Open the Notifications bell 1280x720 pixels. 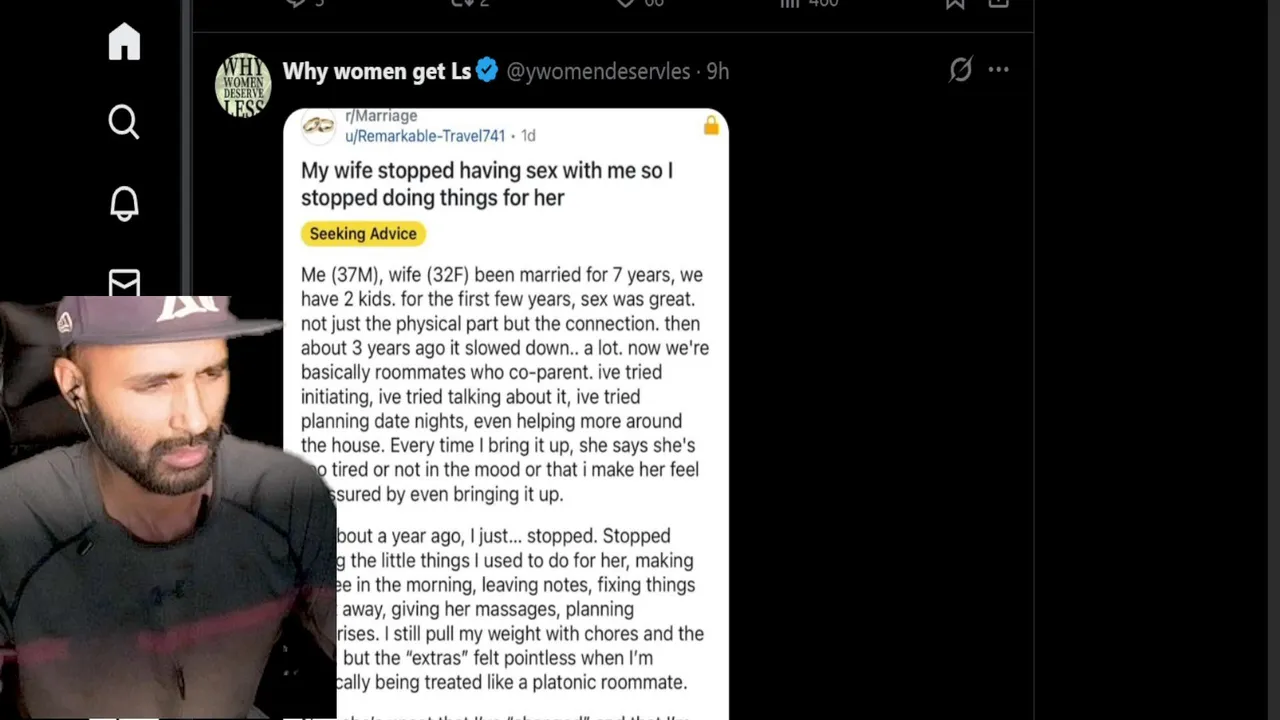[124, 203]
